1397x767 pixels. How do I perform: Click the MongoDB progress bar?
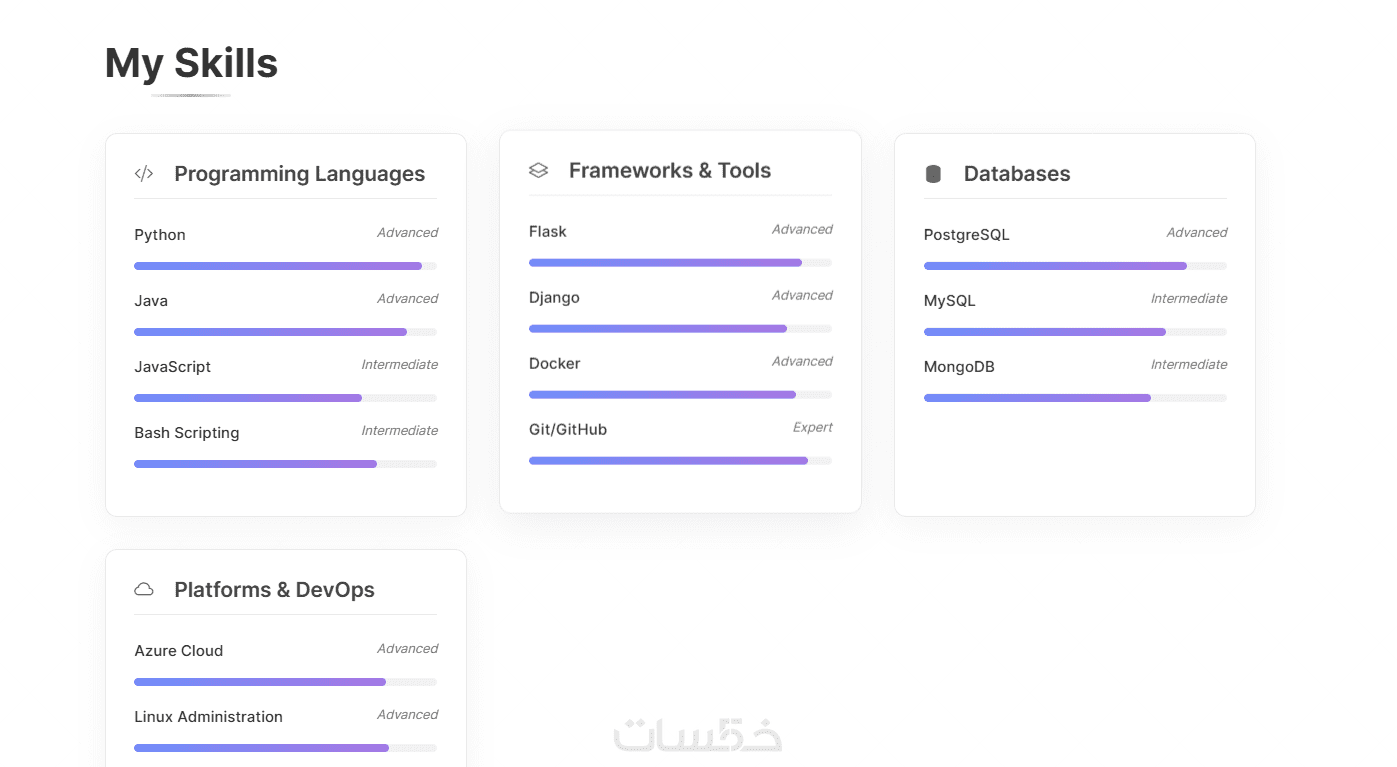click(x=1075, y=398)
